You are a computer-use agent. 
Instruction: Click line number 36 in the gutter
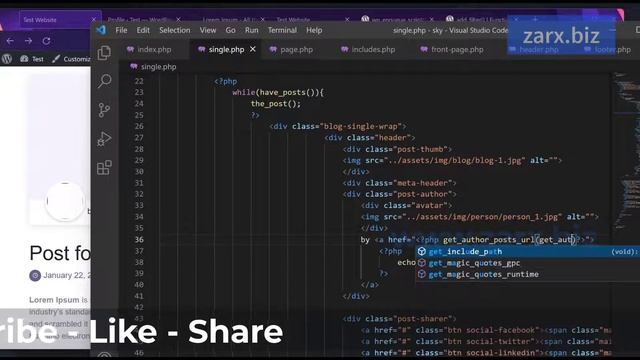click(139, 240)
